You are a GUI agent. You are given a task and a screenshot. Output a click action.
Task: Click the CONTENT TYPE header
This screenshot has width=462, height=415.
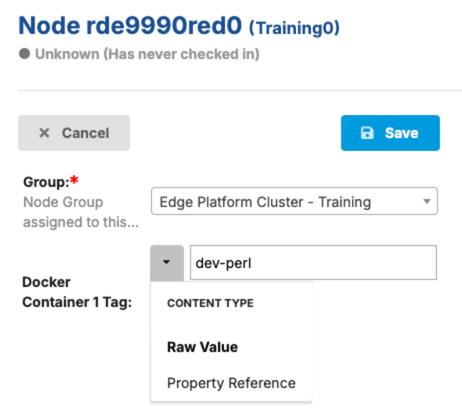point(210,303)
